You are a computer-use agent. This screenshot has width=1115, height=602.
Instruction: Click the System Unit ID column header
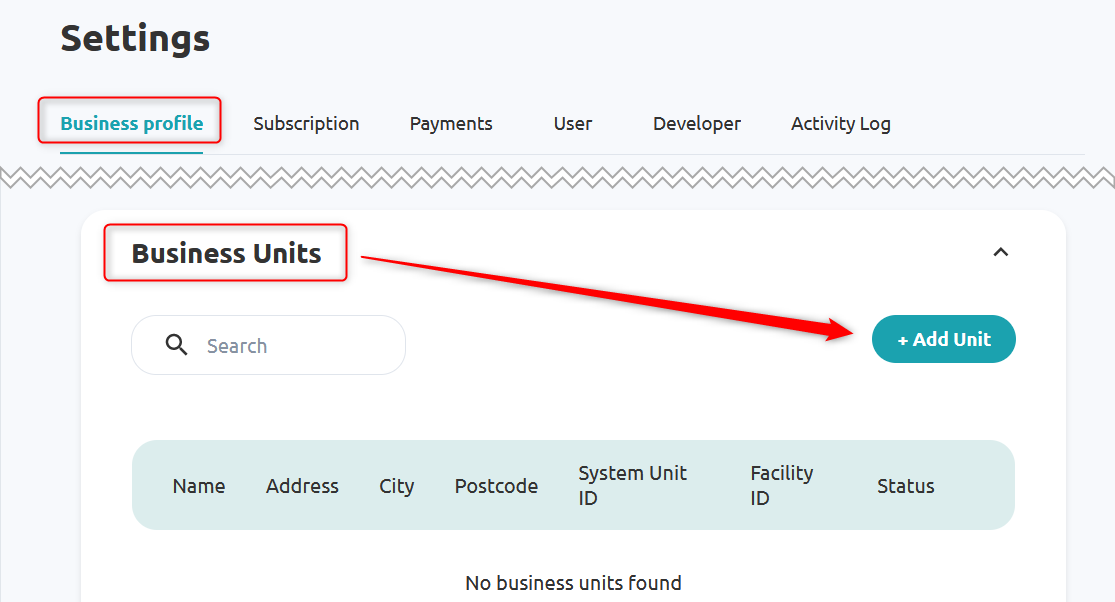click(x=632, y=485)
